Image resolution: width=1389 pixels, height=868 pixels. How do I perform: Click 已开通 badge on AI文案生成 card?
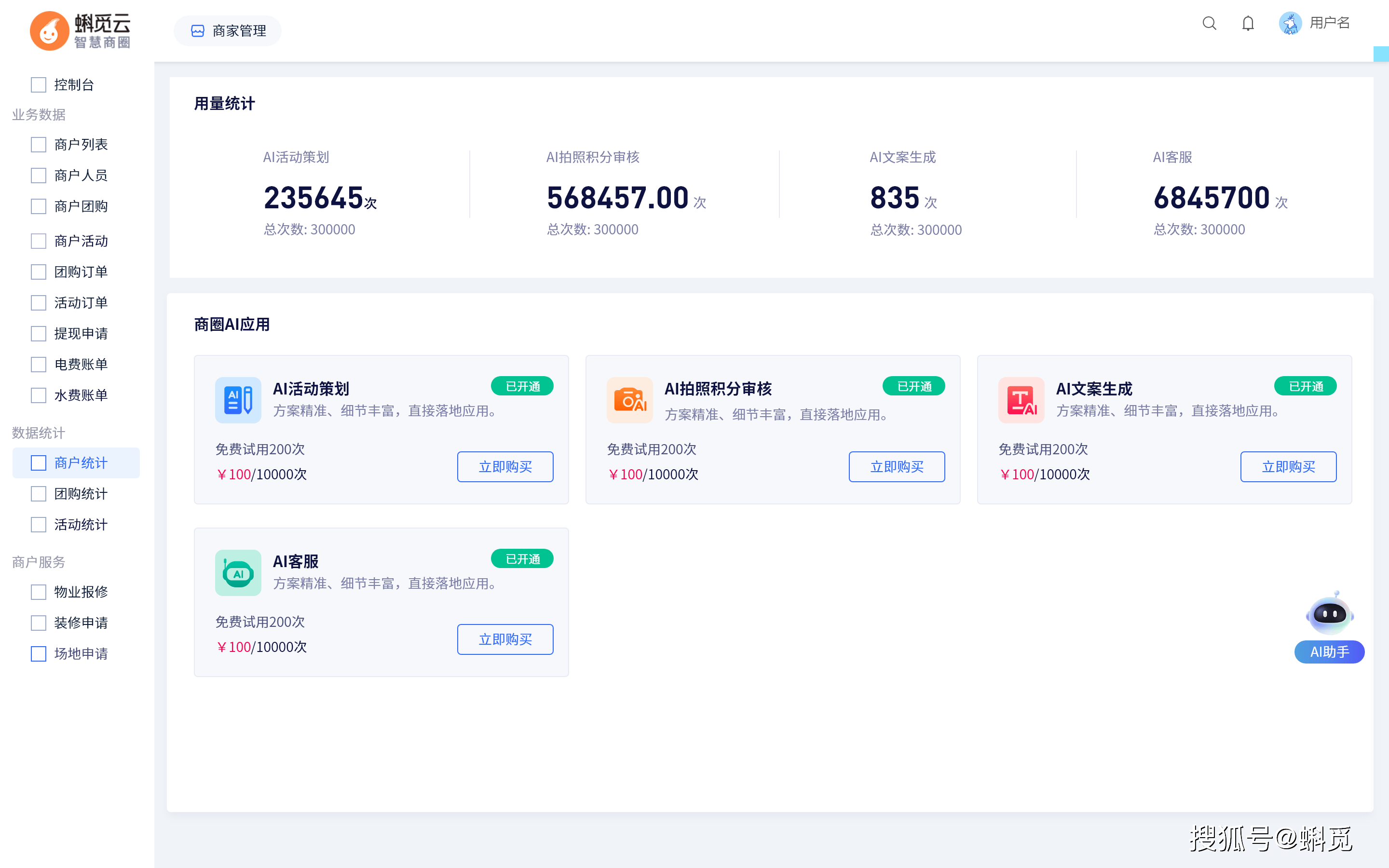(1305, 386)
